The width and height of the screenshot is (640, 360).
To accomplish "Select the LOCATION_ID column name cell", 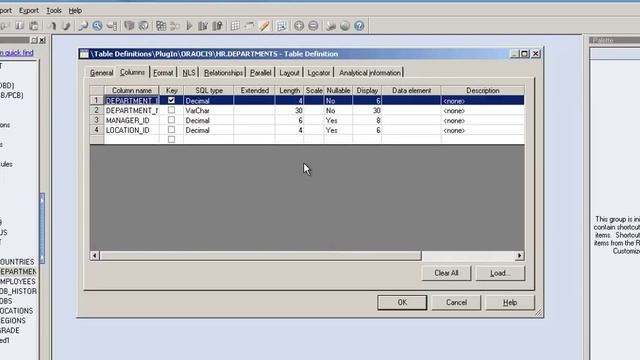I will [131, 130].
